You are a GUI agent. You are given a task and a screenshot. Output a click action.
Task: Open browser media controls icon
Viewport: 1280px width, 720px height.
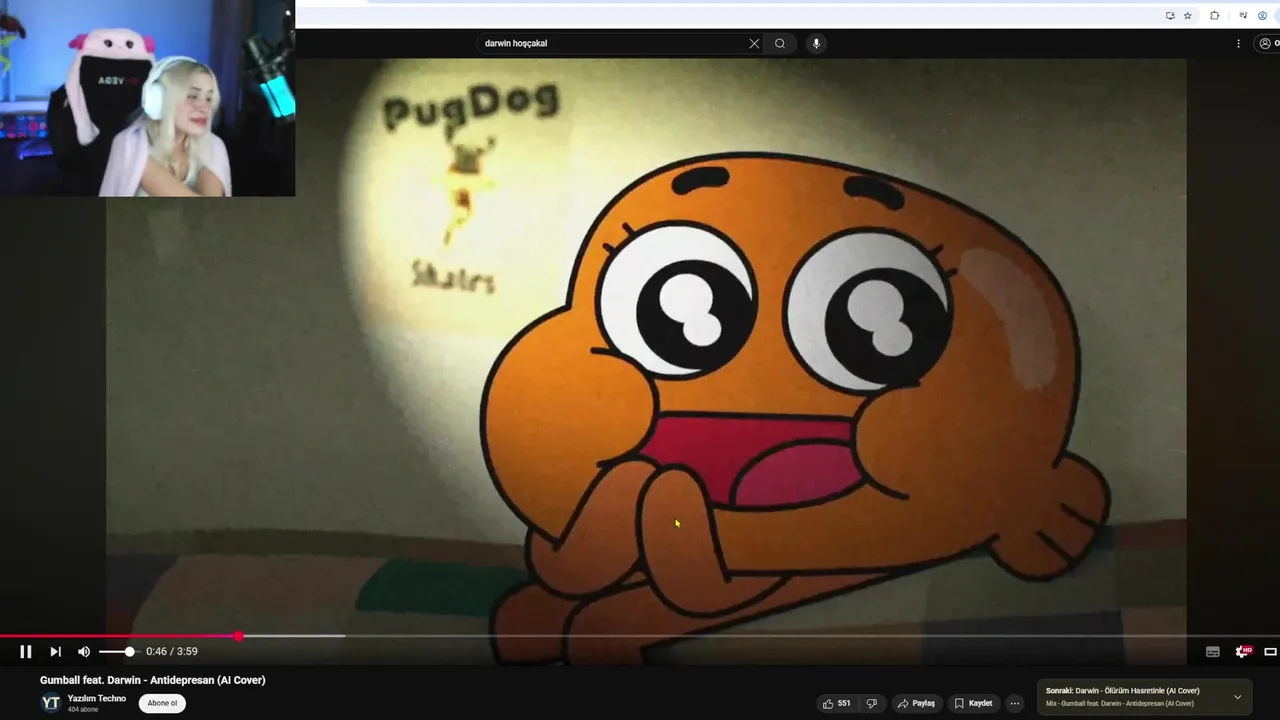tap(1243, 15)
